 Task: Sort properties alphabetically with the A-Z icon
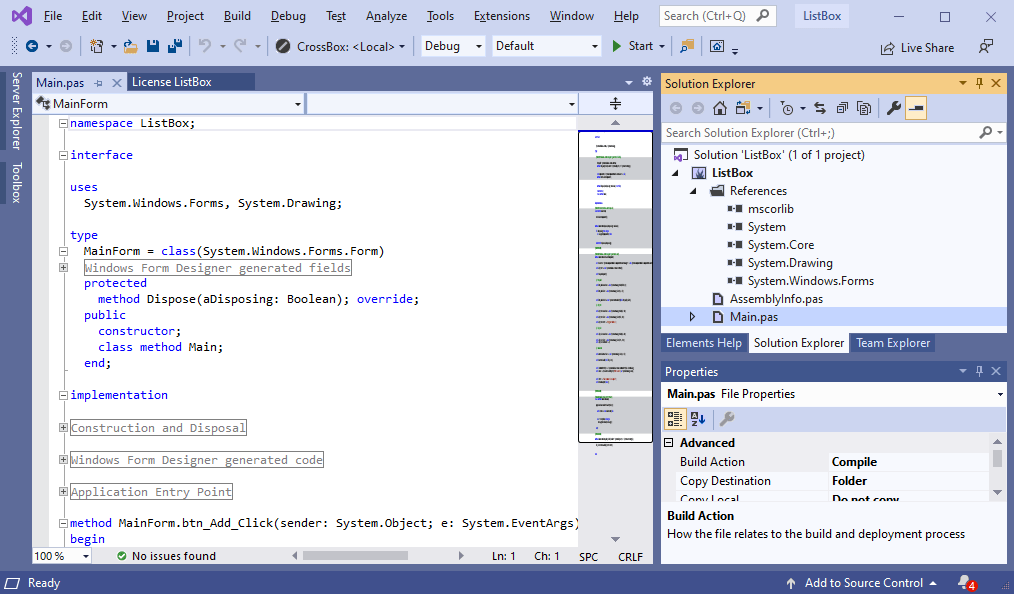pos(698,419)
